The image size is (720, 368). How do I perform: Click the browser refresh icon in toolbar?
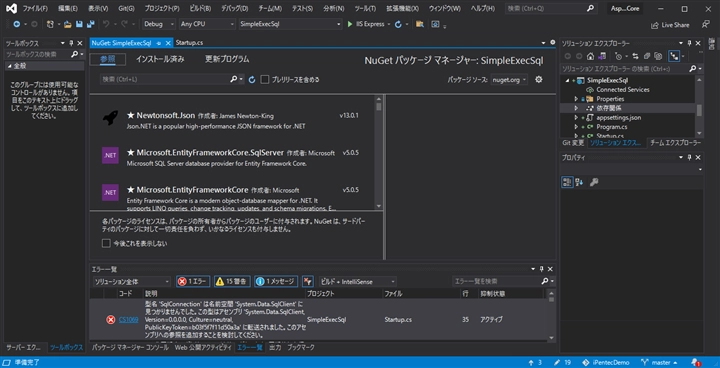[x=398, y=24]
